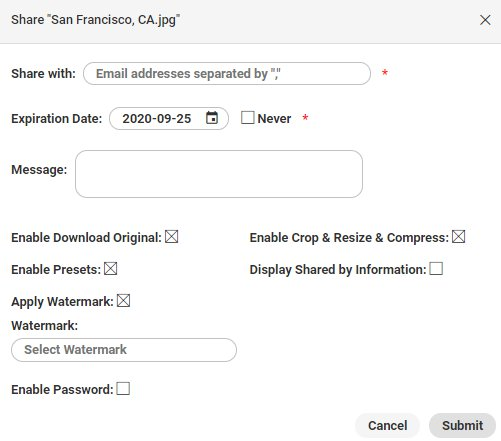Click the Enable Password label
This screenshot has width=501, height=441.
[x=62, y=390]
